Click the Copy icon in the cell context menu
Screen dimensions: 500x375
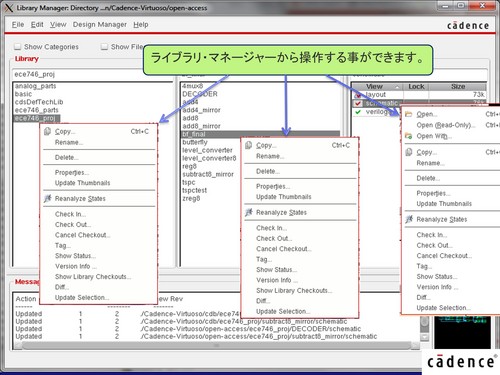(248, 145)
